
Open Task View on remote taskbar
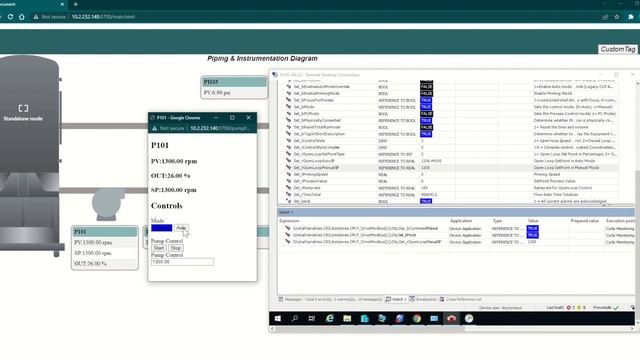[312, 318]
